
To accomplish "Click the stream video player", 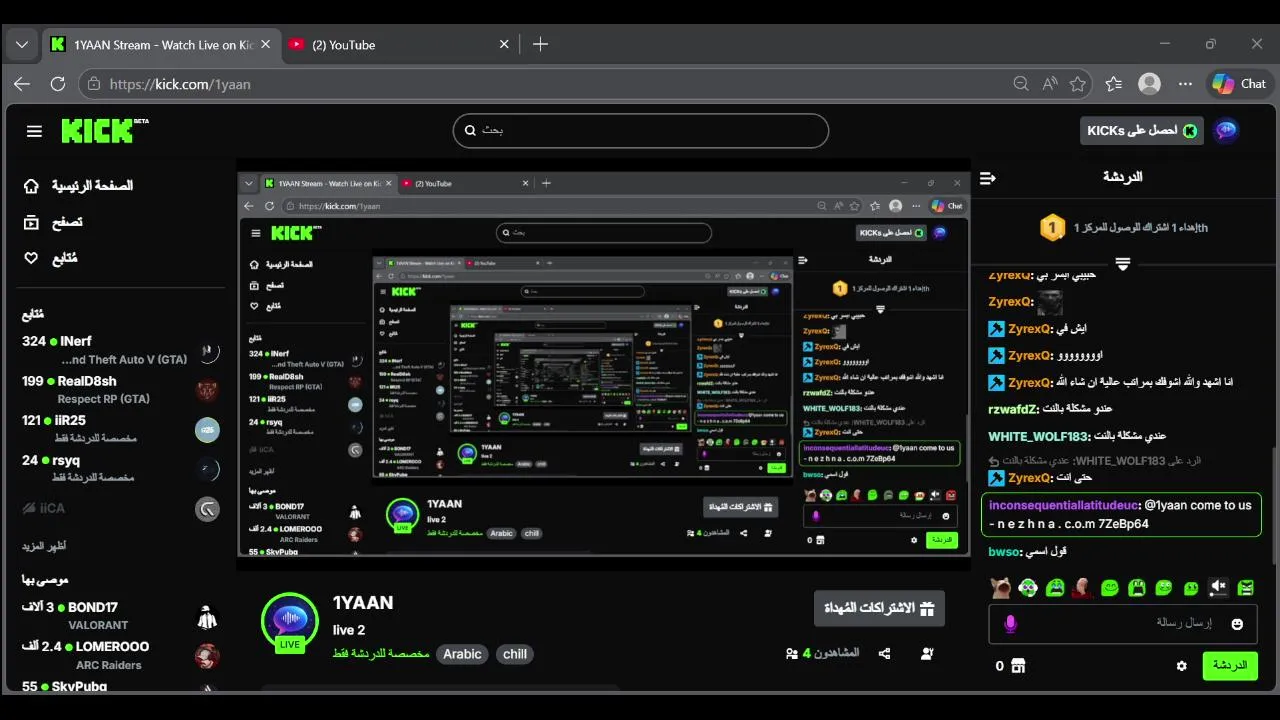I will 603,364.
